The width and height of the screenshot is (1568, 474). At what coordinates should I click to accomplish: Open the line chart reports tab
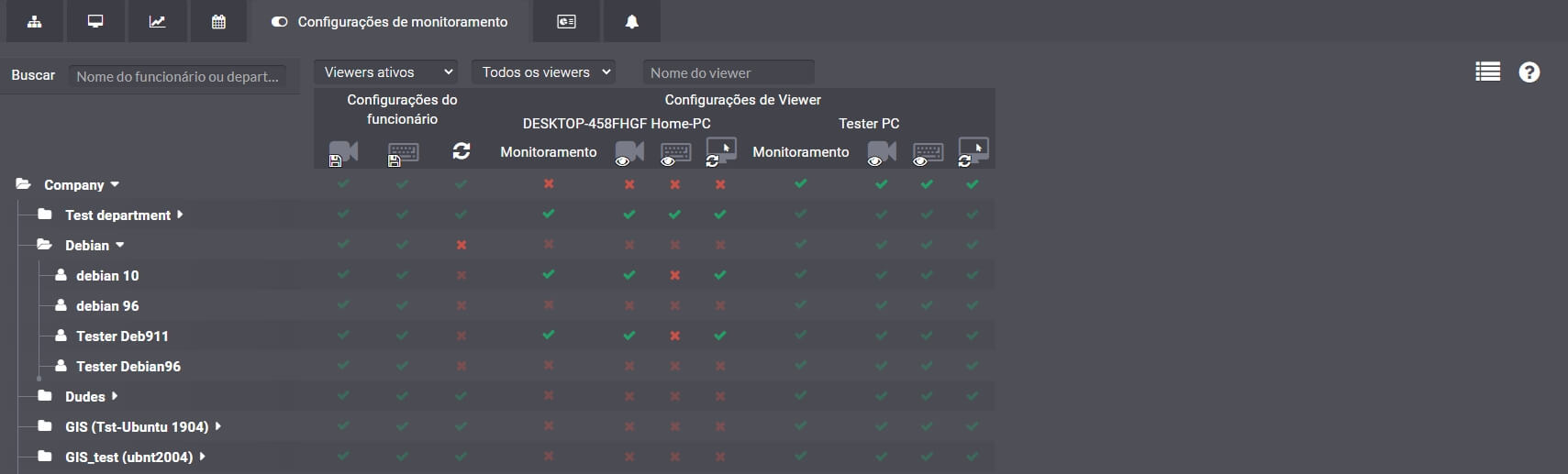coord(157,21)
